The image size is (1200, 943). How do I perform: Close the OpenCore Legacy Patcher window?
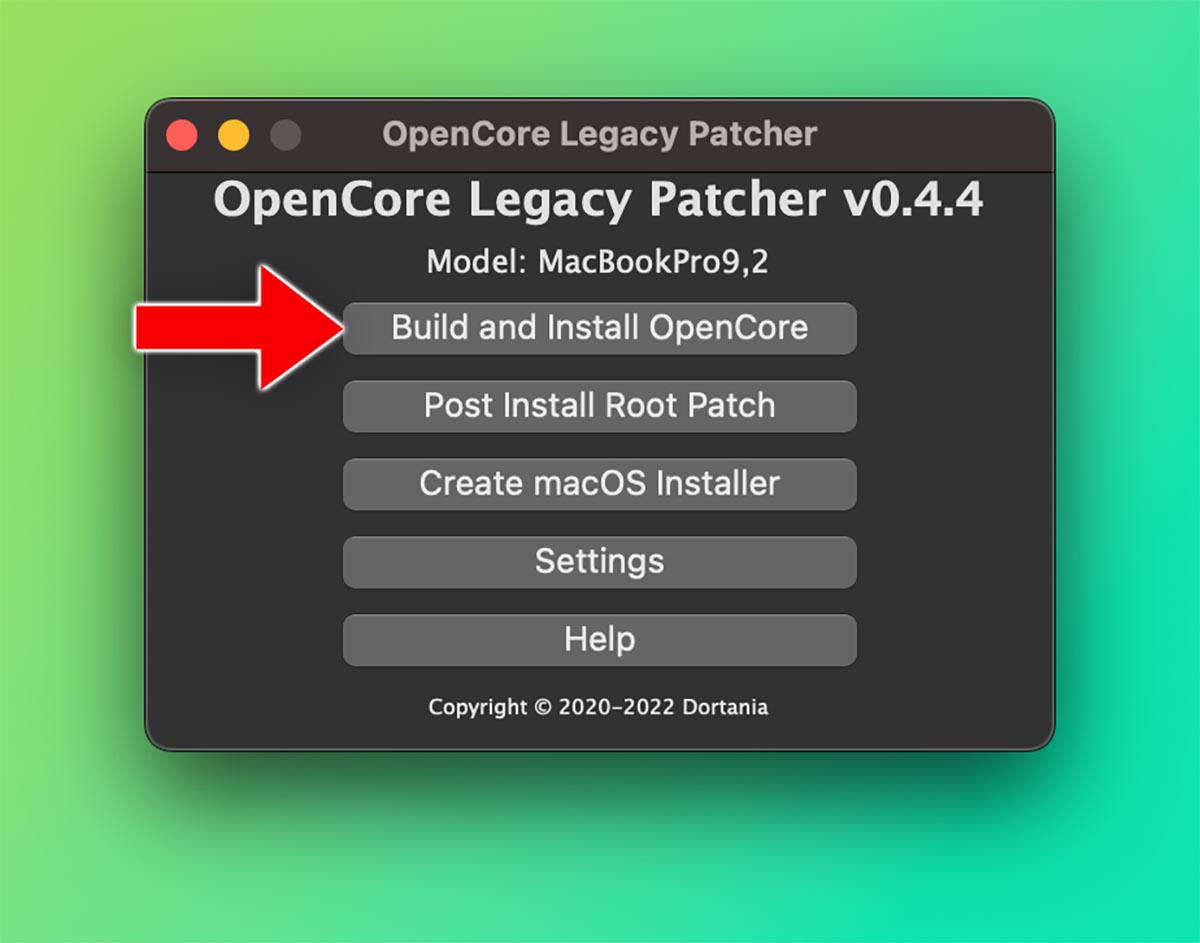point(182,135)
